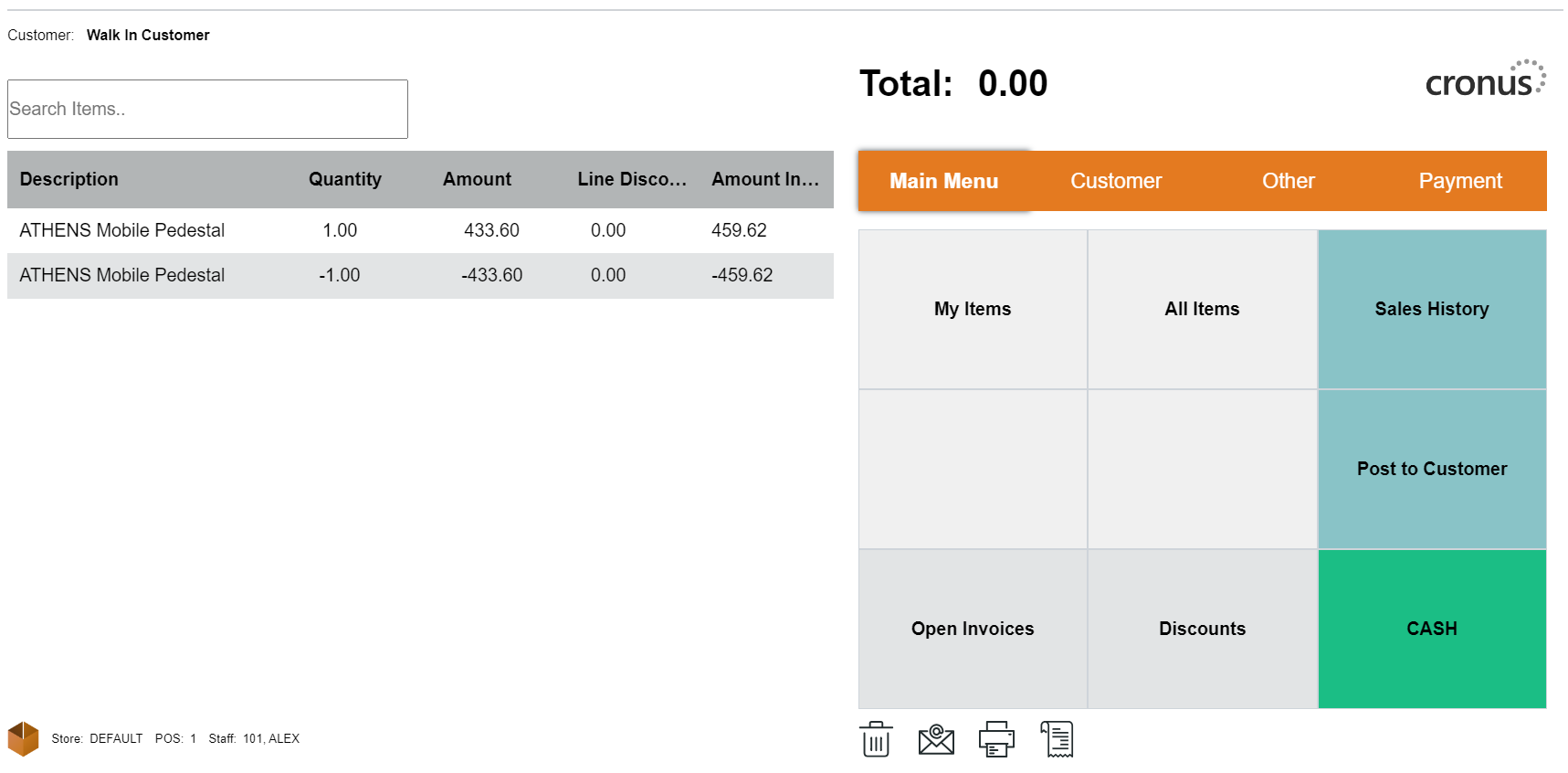Image resolution: width=1568 pixels, height=773 pixels.
Task: Select the Other tab
Action: (x=1288, y=181)
